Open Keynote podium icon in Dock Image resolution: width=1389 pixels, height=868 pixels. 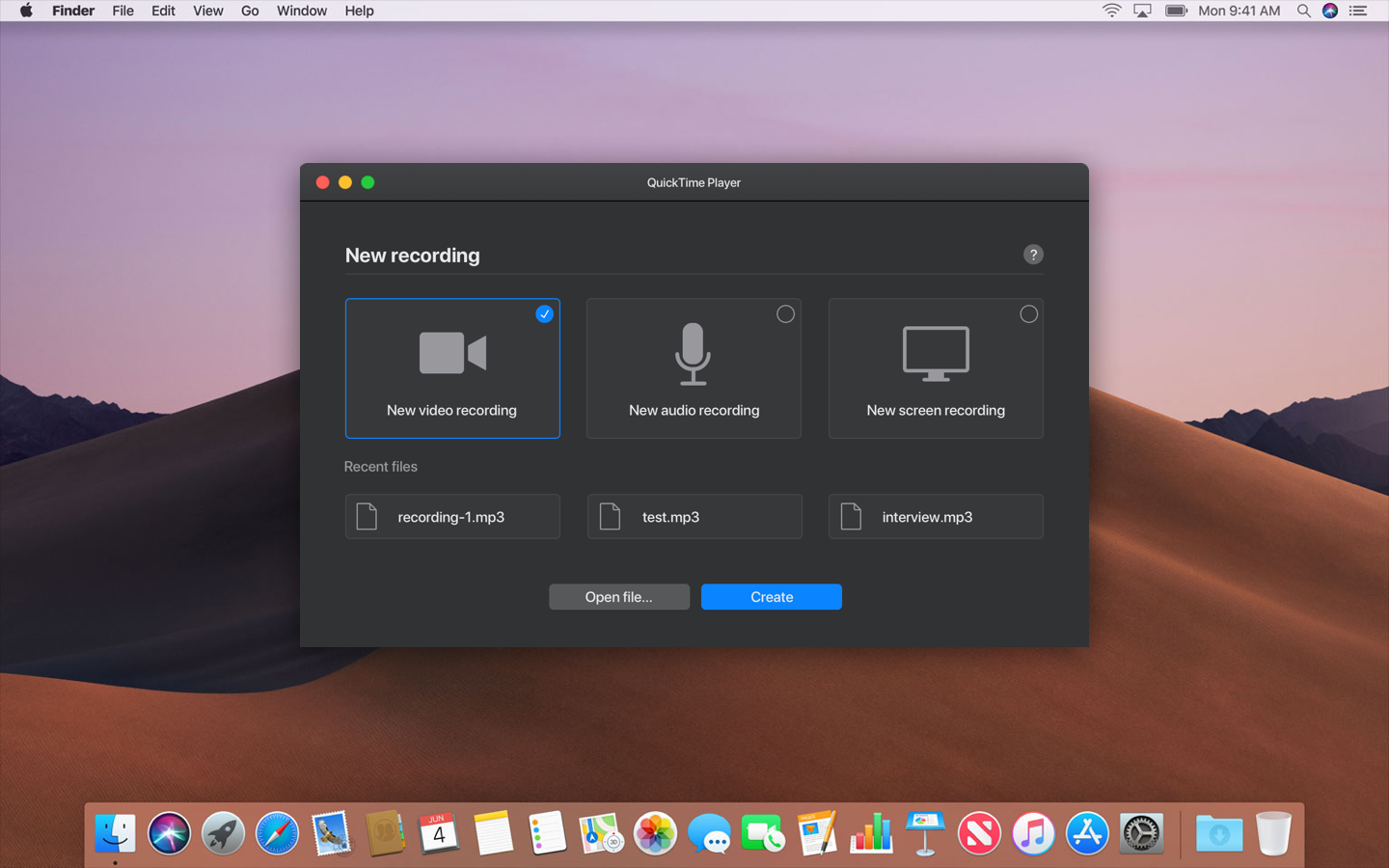(x=925, y=833)
